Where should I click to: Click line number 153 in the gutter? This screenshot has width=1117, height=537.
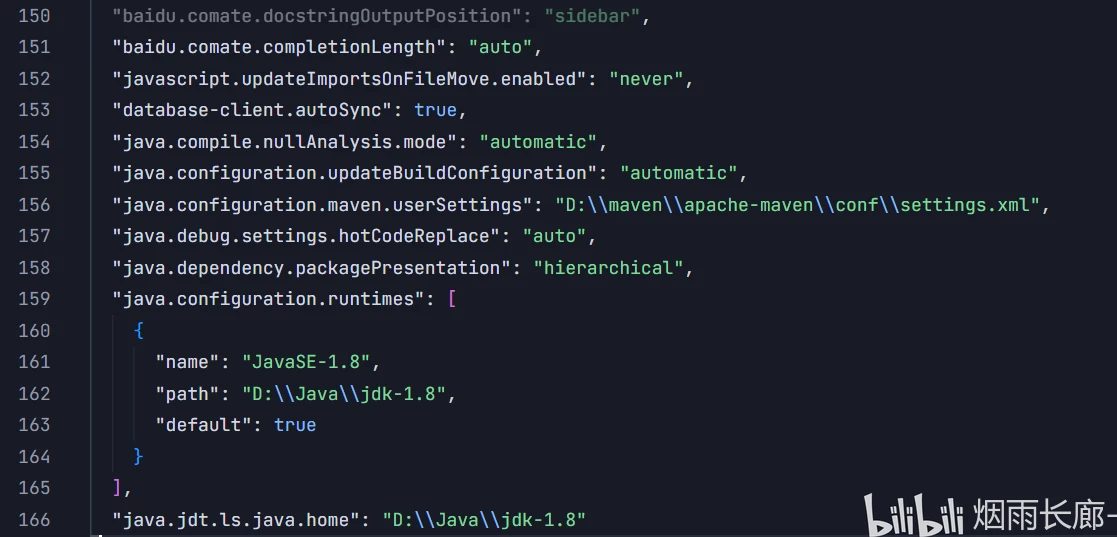coord(34,110)
